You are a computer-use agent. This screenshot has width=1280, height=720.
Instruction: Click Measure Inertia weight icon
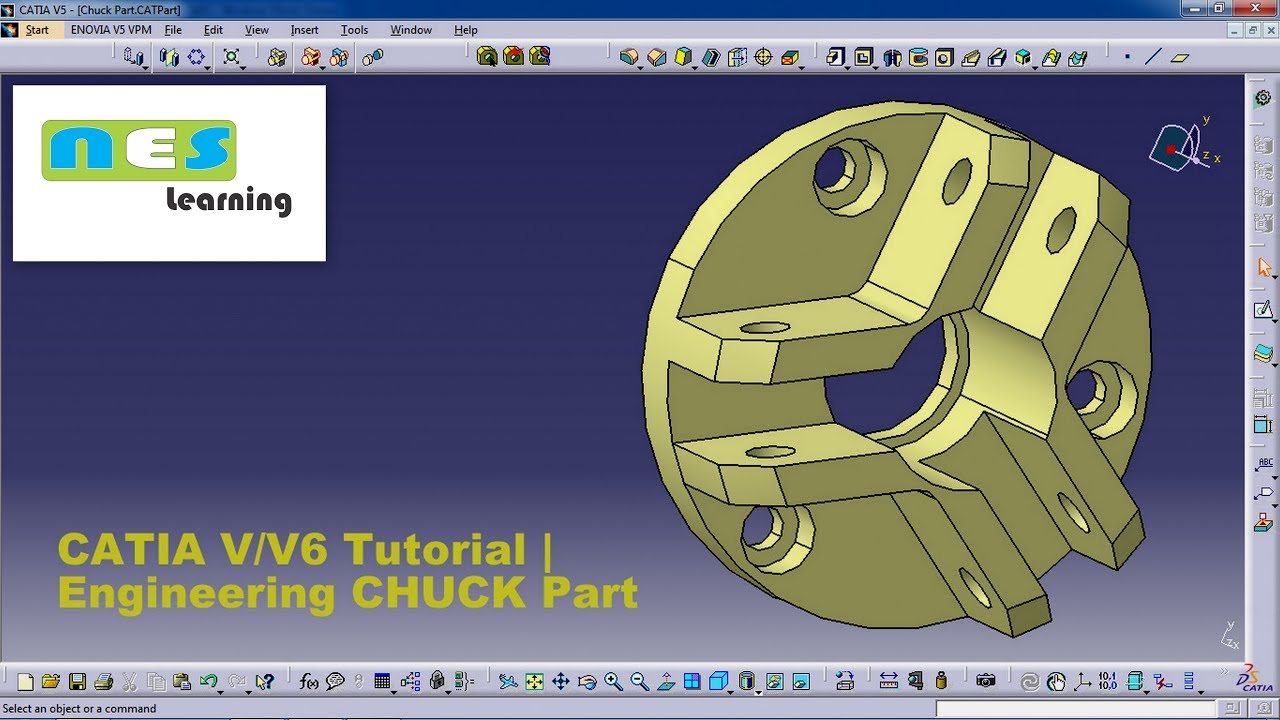[941, 682]
